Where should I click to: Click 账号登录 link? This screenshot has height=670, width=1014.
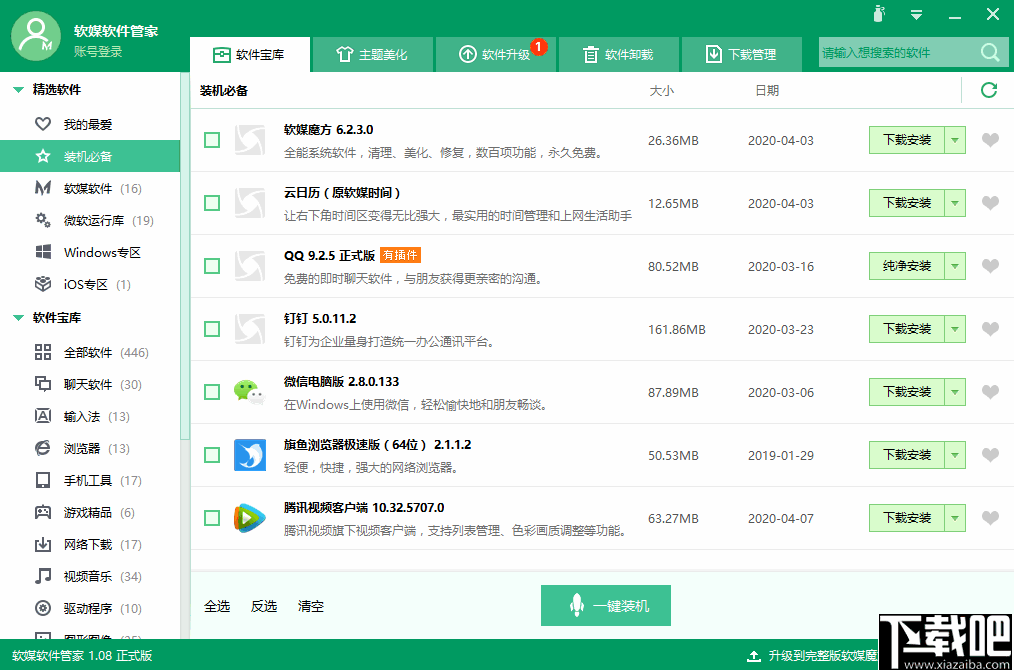[x=98, y=52]
